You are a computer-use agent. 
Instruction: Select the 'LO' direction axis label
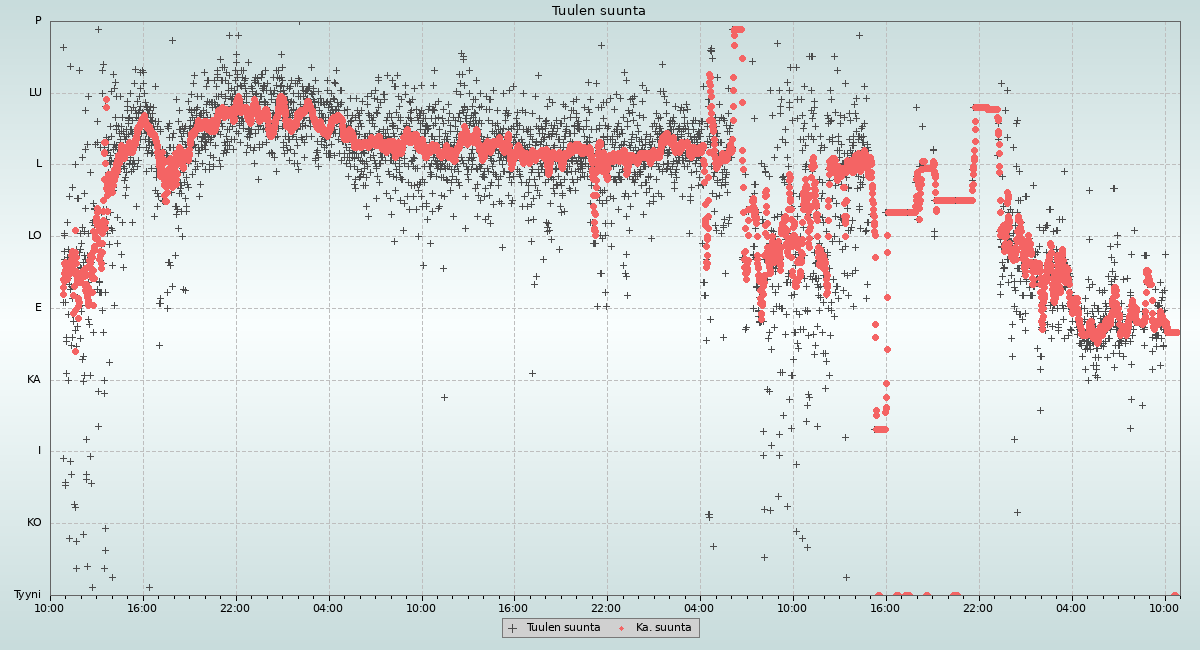coord(35,236)
